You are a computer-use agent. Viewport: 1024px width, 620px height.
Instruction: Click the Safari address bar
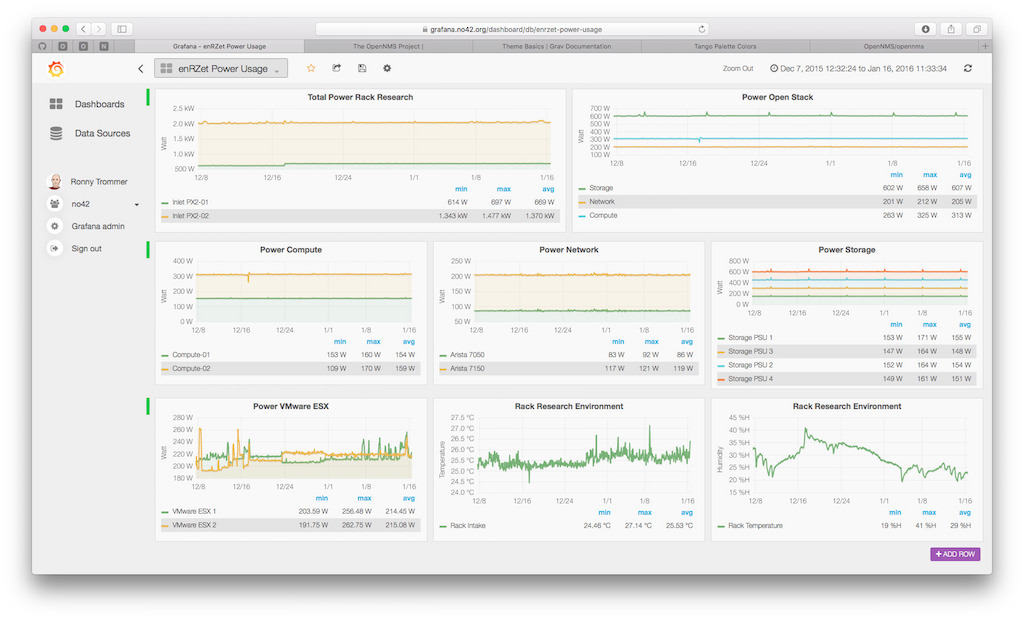pos(511,29)
